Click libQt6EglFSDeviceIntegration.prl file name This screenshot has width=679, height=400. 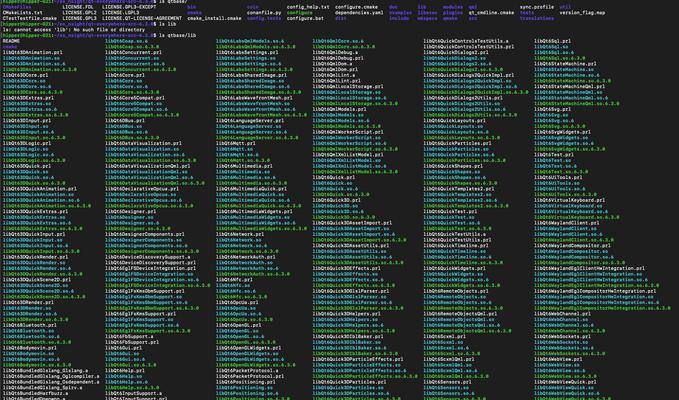point(150,268)
